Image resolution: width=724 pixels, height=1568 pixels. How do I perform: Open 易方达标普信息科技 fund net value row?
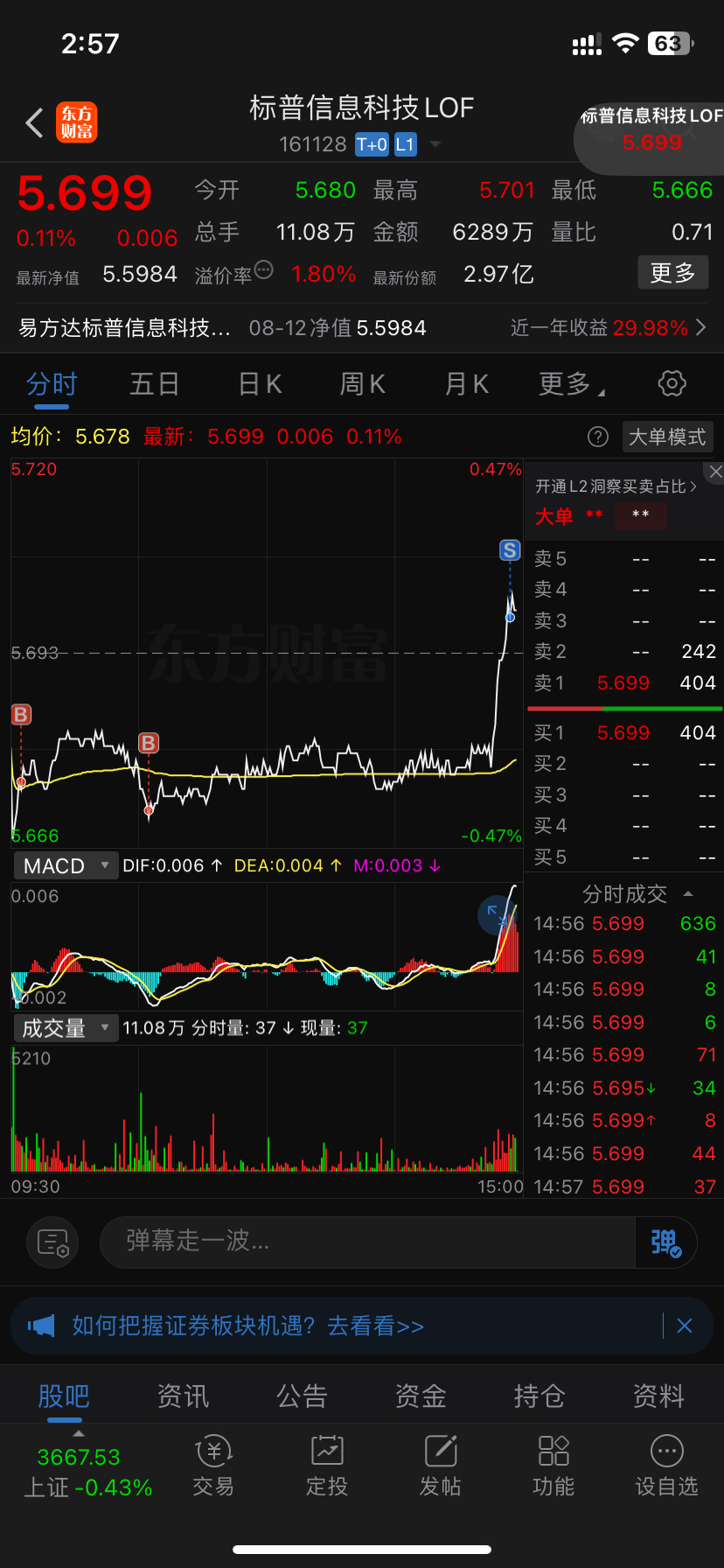(362, 328)
